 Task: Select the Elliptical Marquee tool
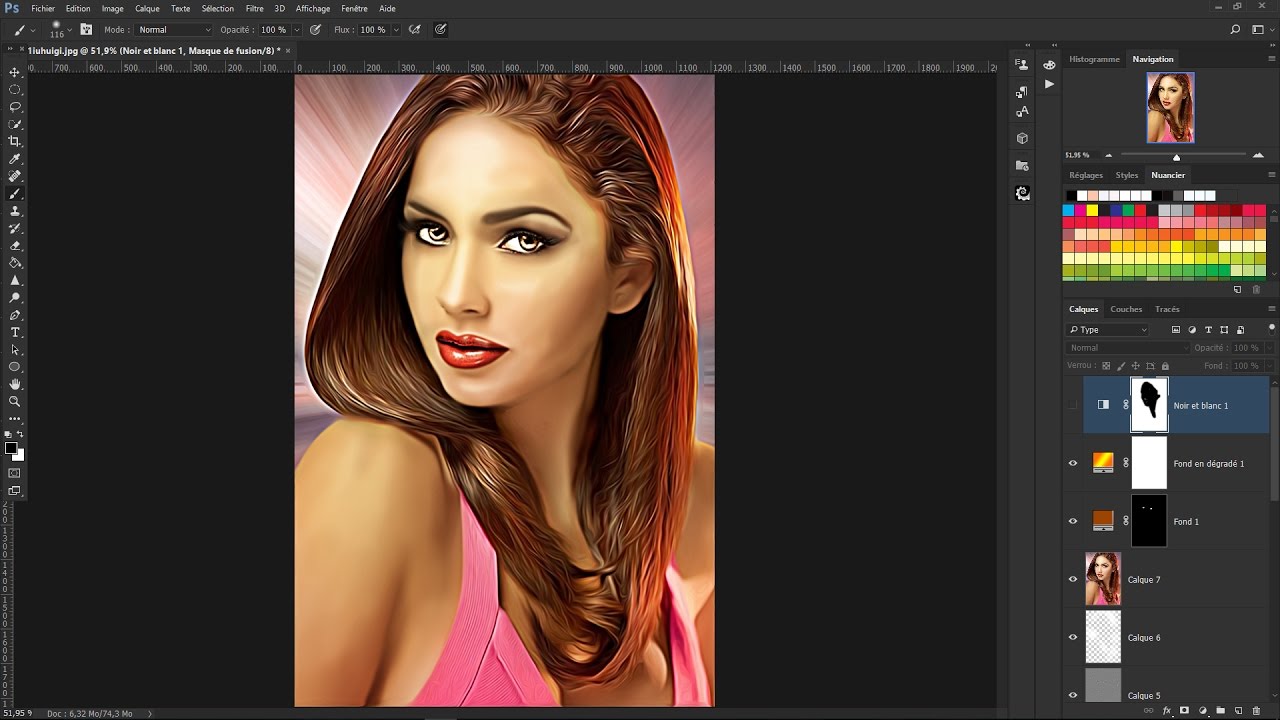point(15,89)
